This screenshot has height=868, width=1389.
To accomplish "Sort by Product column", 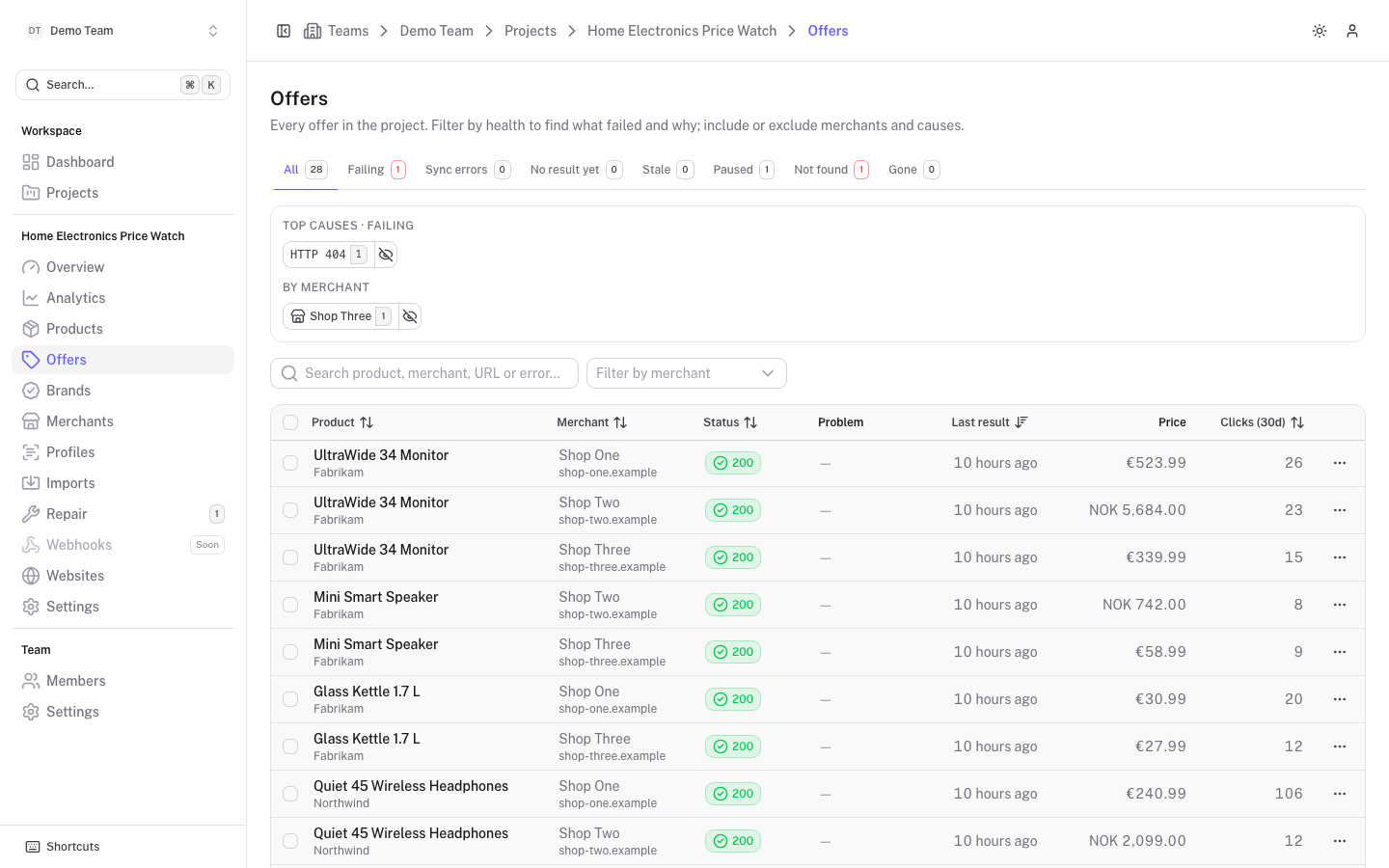I will pyautogui.click(x=342, y=422).
